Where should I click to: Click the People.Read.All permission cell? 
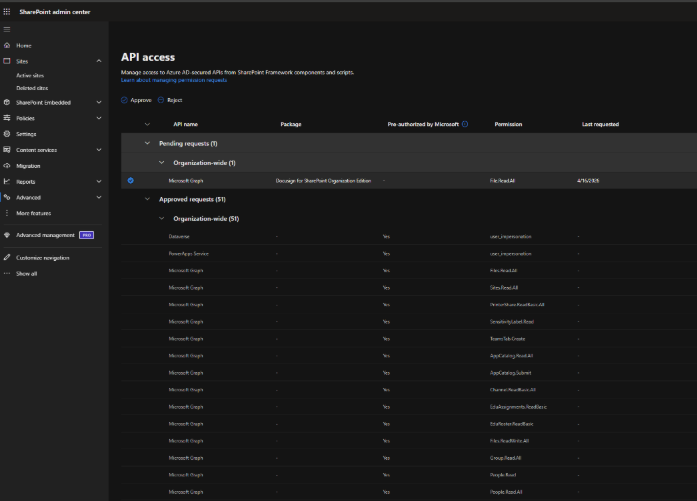tap(506, 492)
